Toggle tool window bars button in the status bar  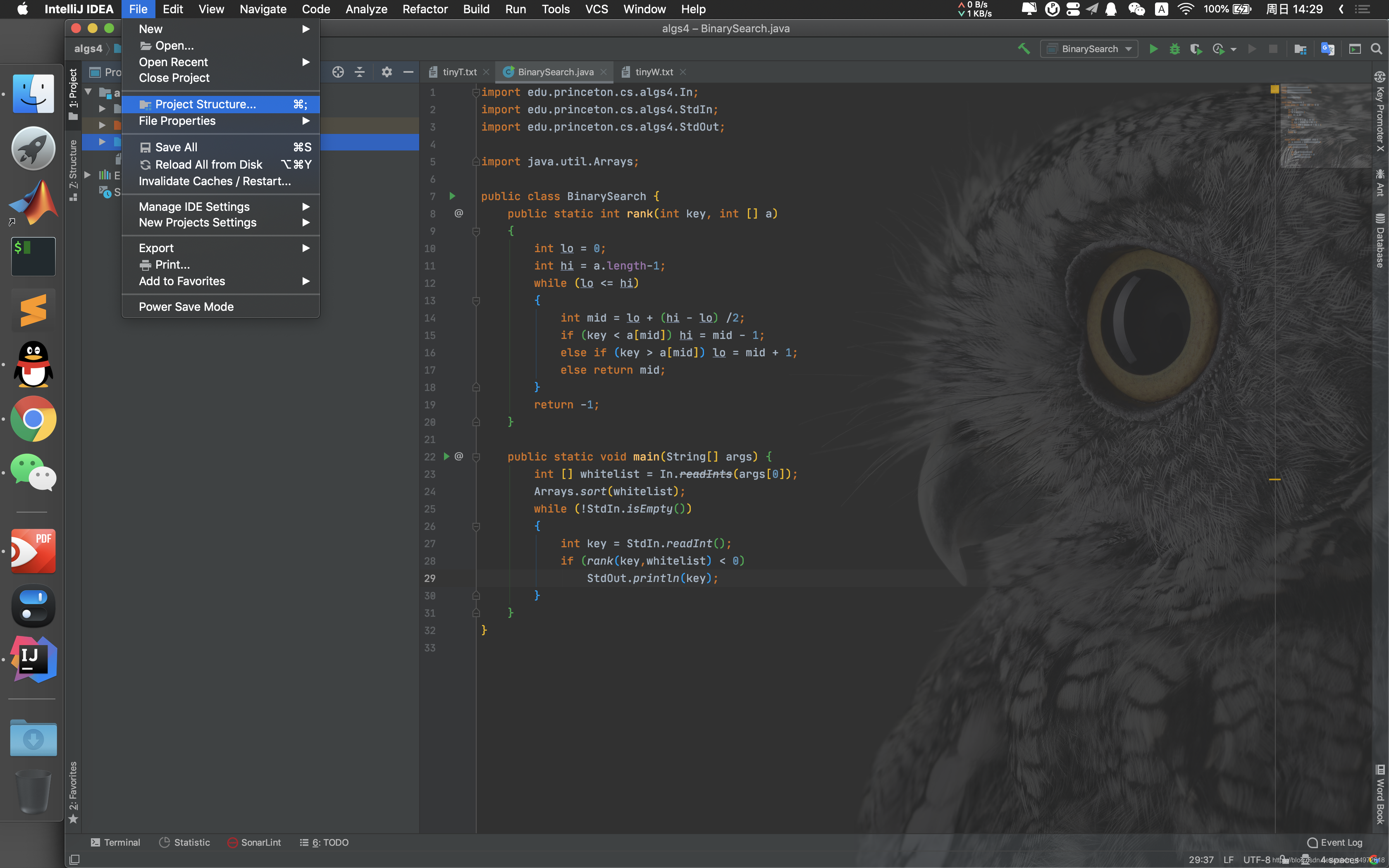coord(74,859)
